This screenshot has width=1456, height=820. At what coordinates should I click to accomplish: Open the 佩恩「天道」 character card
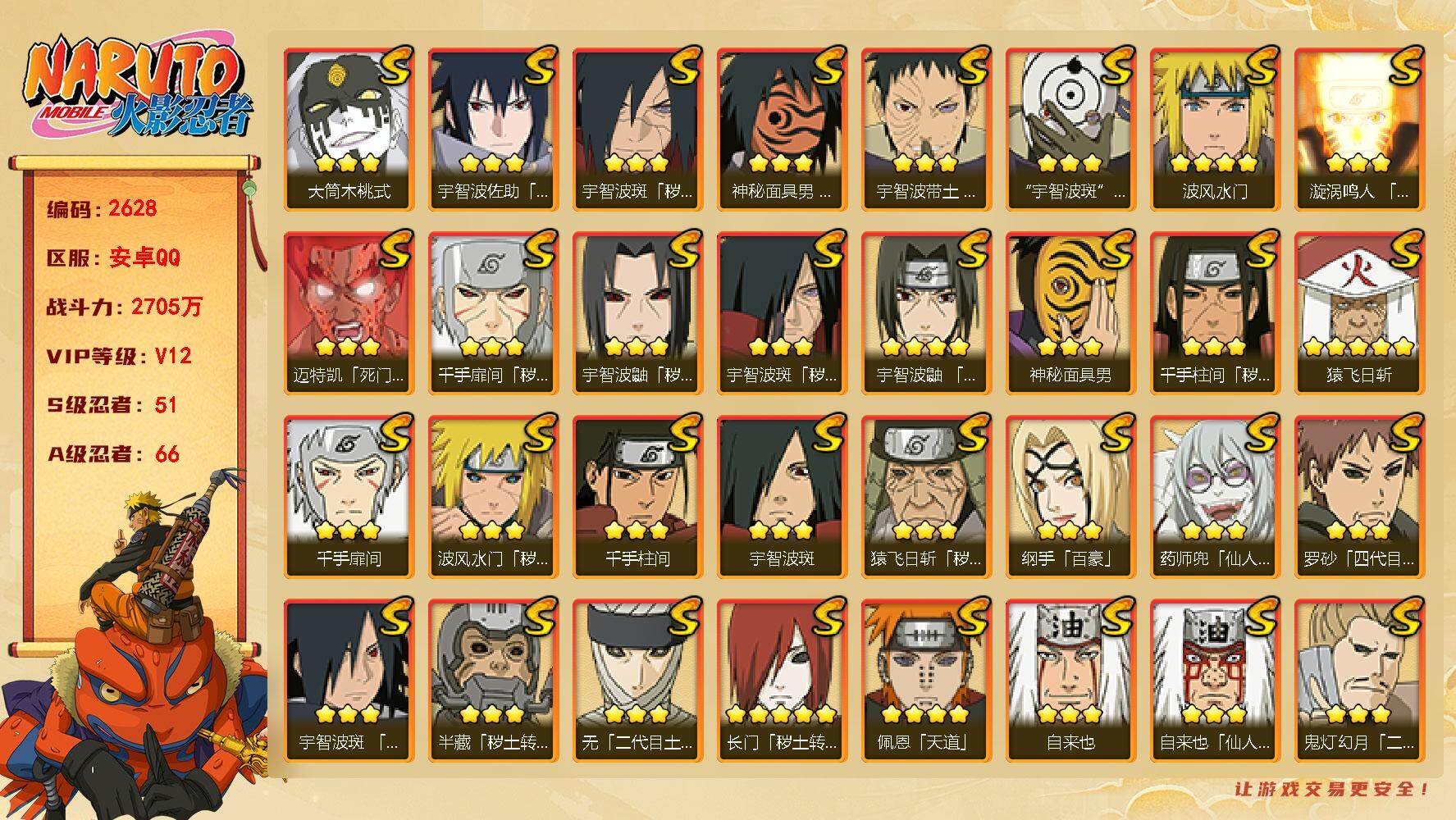(926, 681)
